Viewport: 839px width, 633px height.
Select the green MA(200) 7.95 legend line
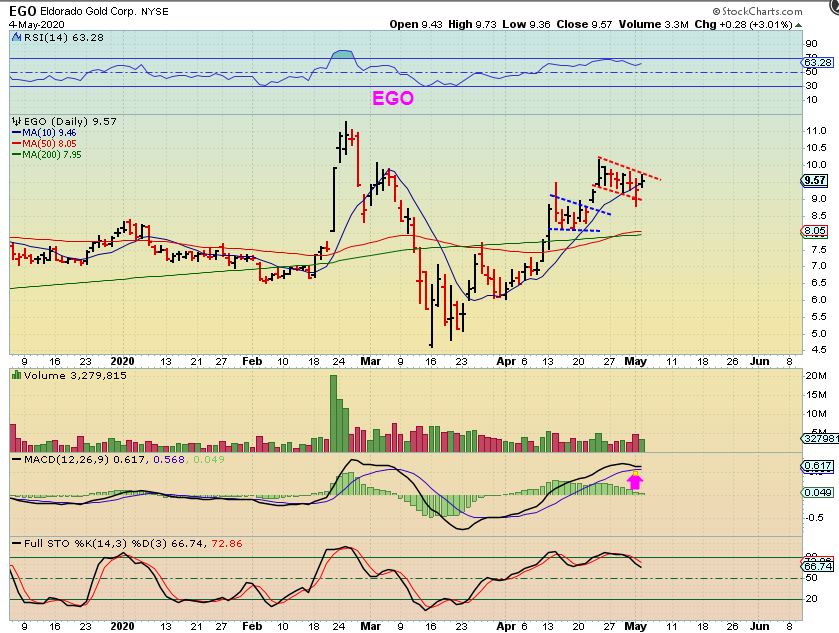pyautogui.click(x=47, y=155)
